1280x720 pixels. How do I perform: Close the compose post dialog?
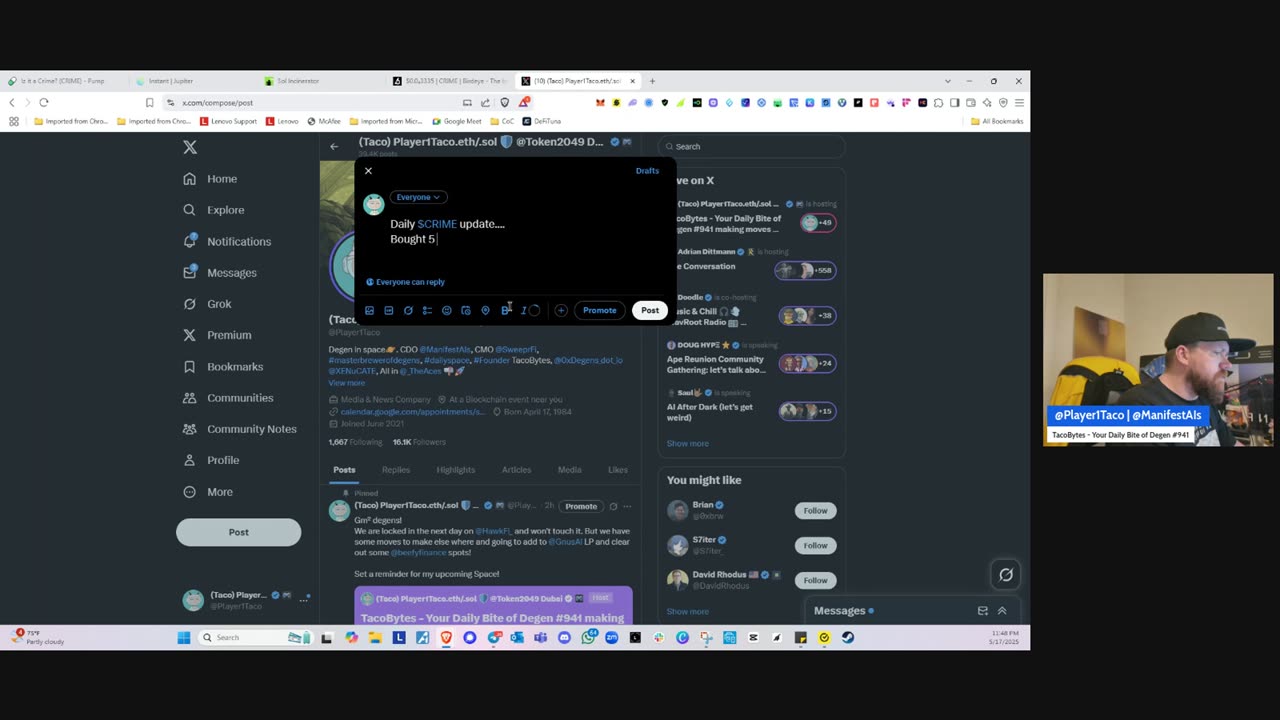tap(368, 171)
